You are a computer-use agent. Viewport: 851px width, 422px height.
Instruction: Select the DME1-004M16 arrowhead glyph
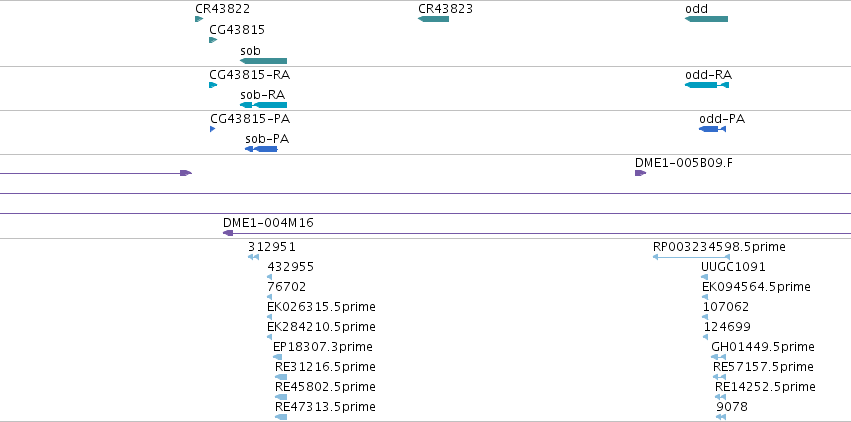coord(228,233)
